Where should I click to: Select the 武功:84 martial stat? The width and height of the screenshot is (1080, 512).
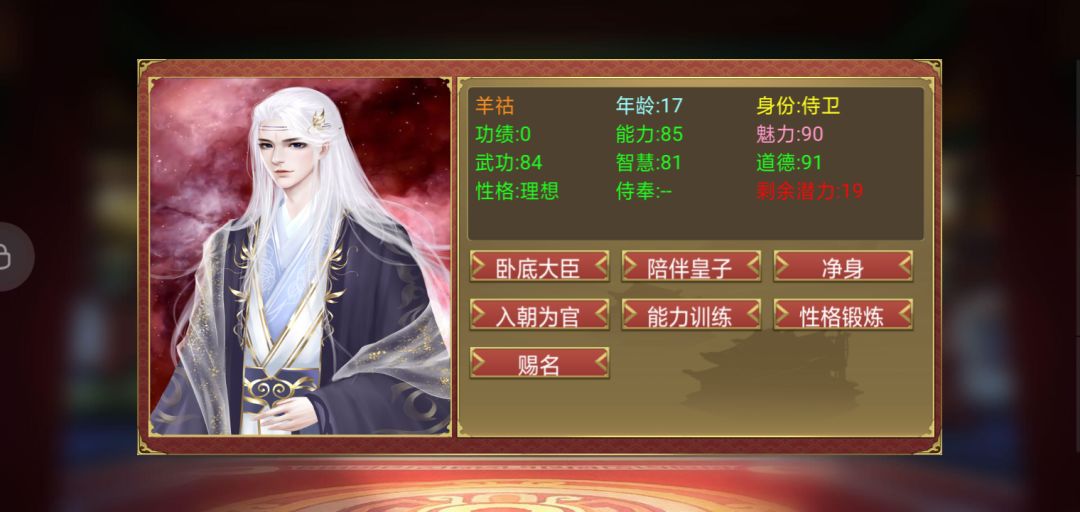(509, 163)
